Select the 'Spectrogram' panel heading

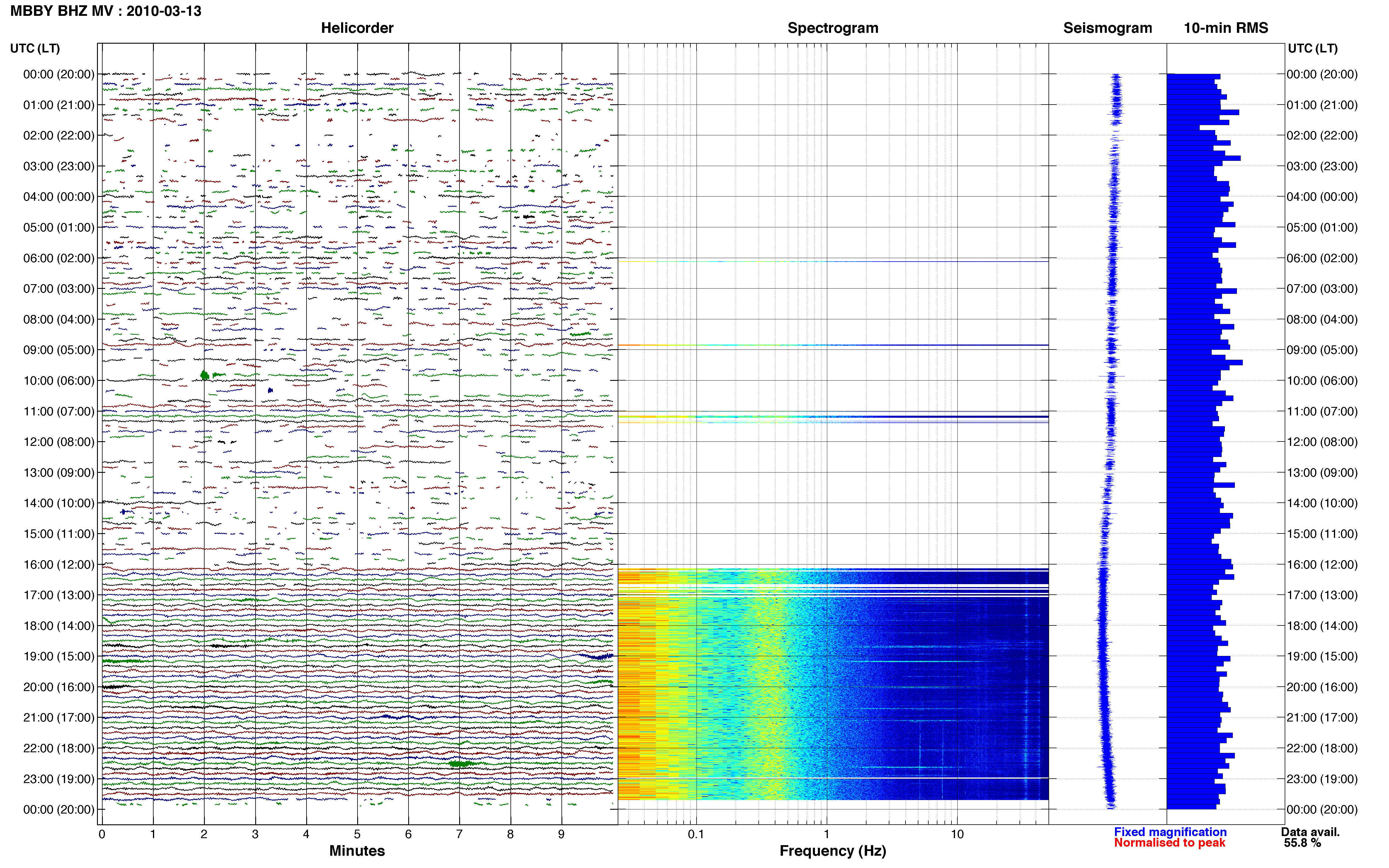pos(833,28)
